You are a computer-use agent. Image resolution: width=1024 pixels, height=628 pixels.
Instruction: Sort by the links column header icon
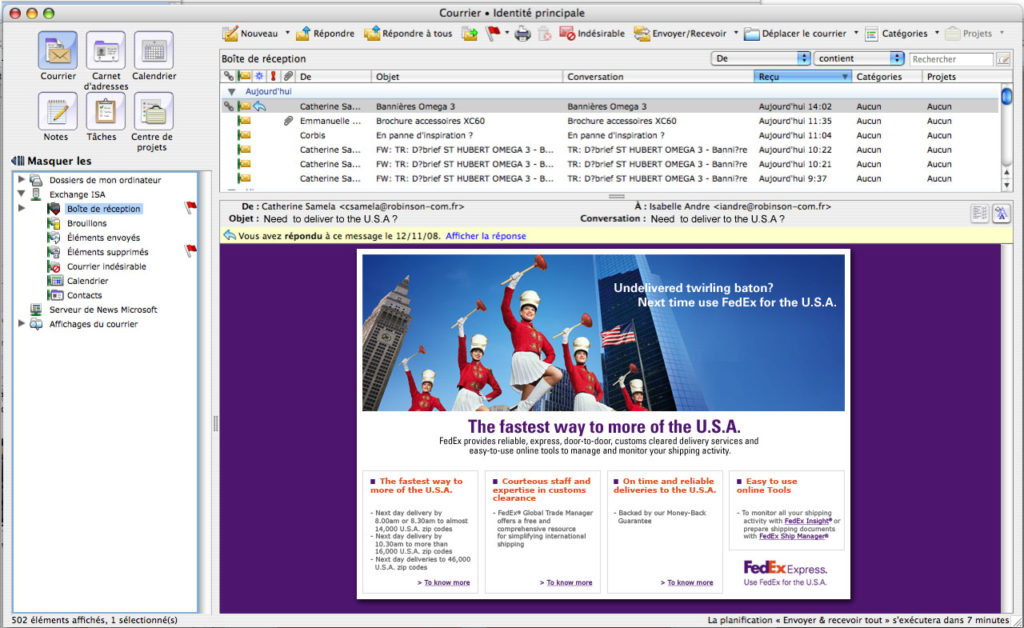tap(229, 76)
